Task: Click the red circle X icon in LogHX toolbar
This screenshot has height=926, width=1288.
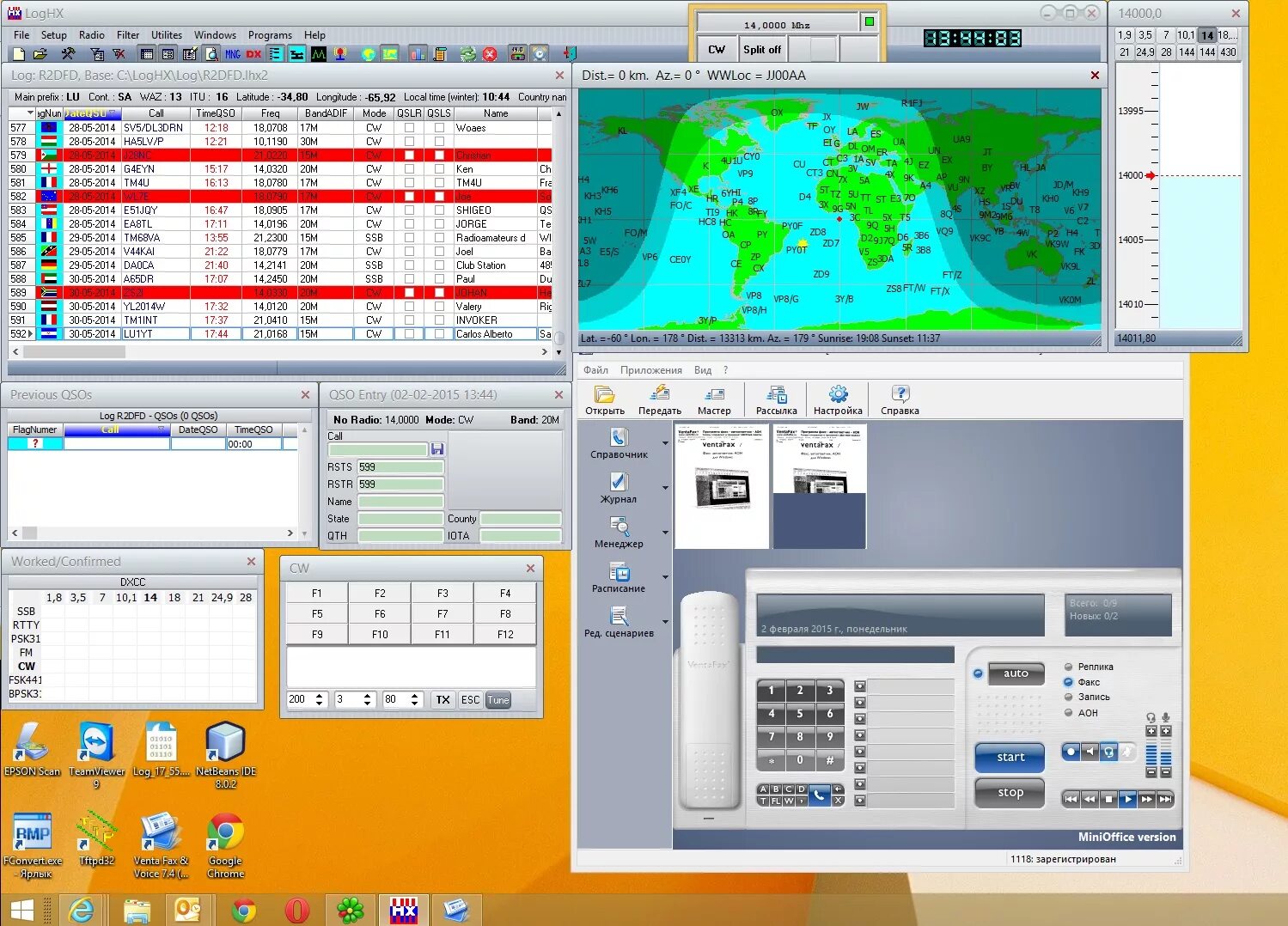Action: tap(490, 54)
